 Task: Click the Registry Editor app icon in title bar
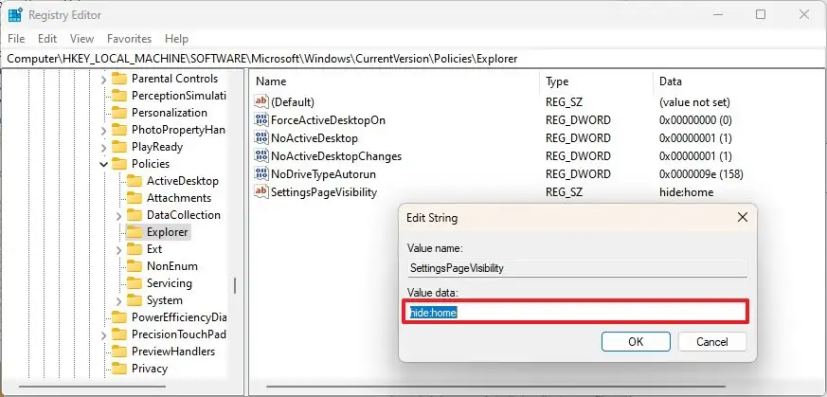point(15,15)
